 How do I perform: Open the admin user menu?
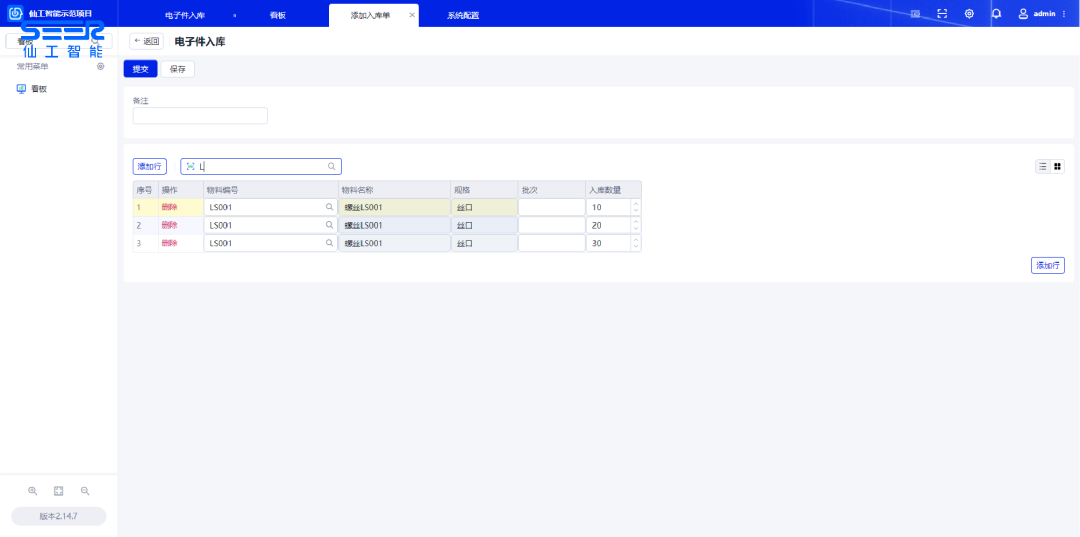pos(1042,14)
